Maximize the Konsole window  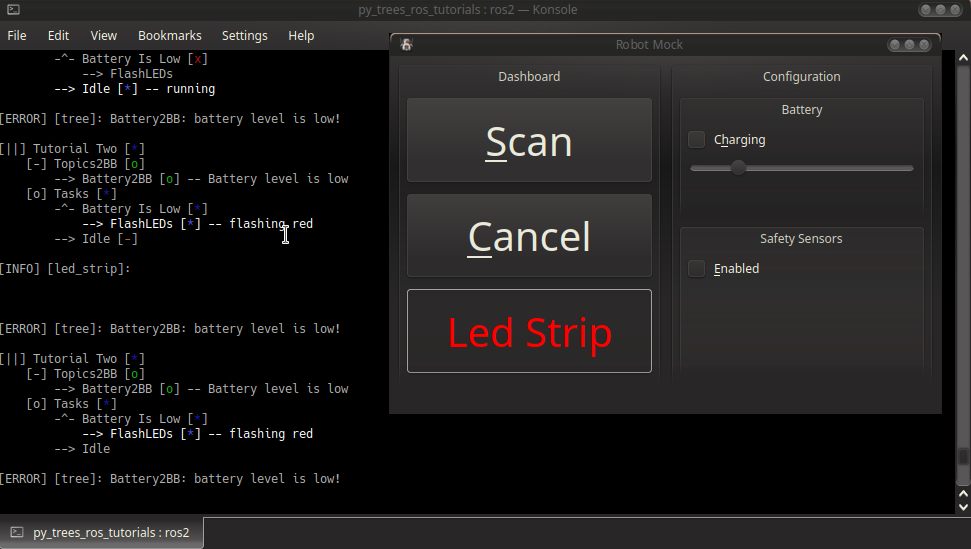click(x=941, y=9)
